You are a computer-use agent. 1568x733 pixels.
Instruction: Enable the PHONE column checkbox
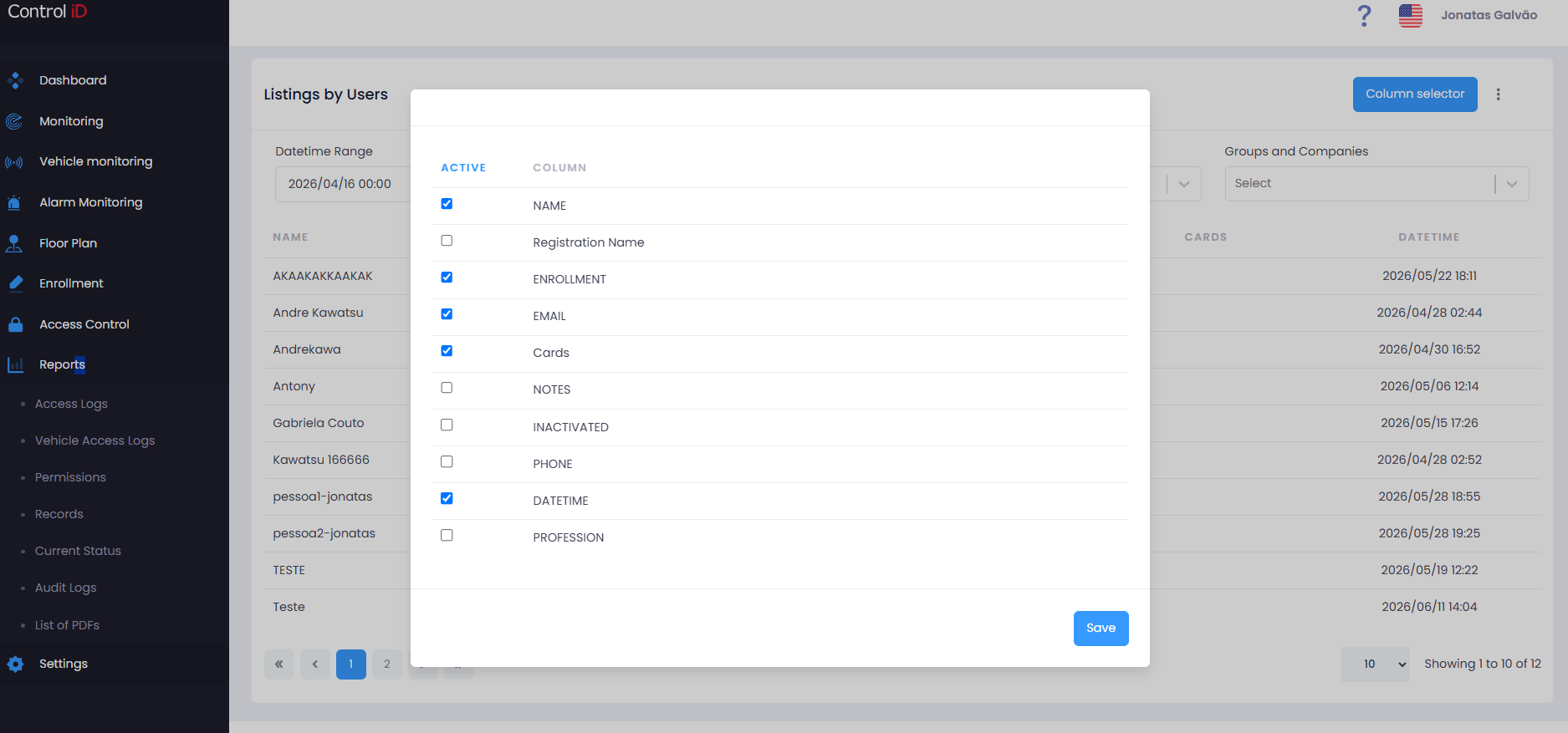[447, 461]
